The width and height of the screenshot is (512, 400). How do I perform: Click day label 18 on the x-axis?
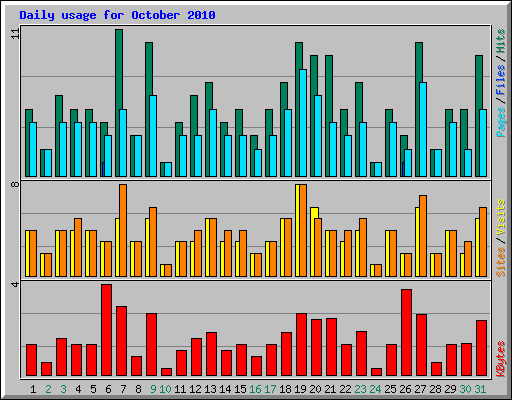coord(285,389)
